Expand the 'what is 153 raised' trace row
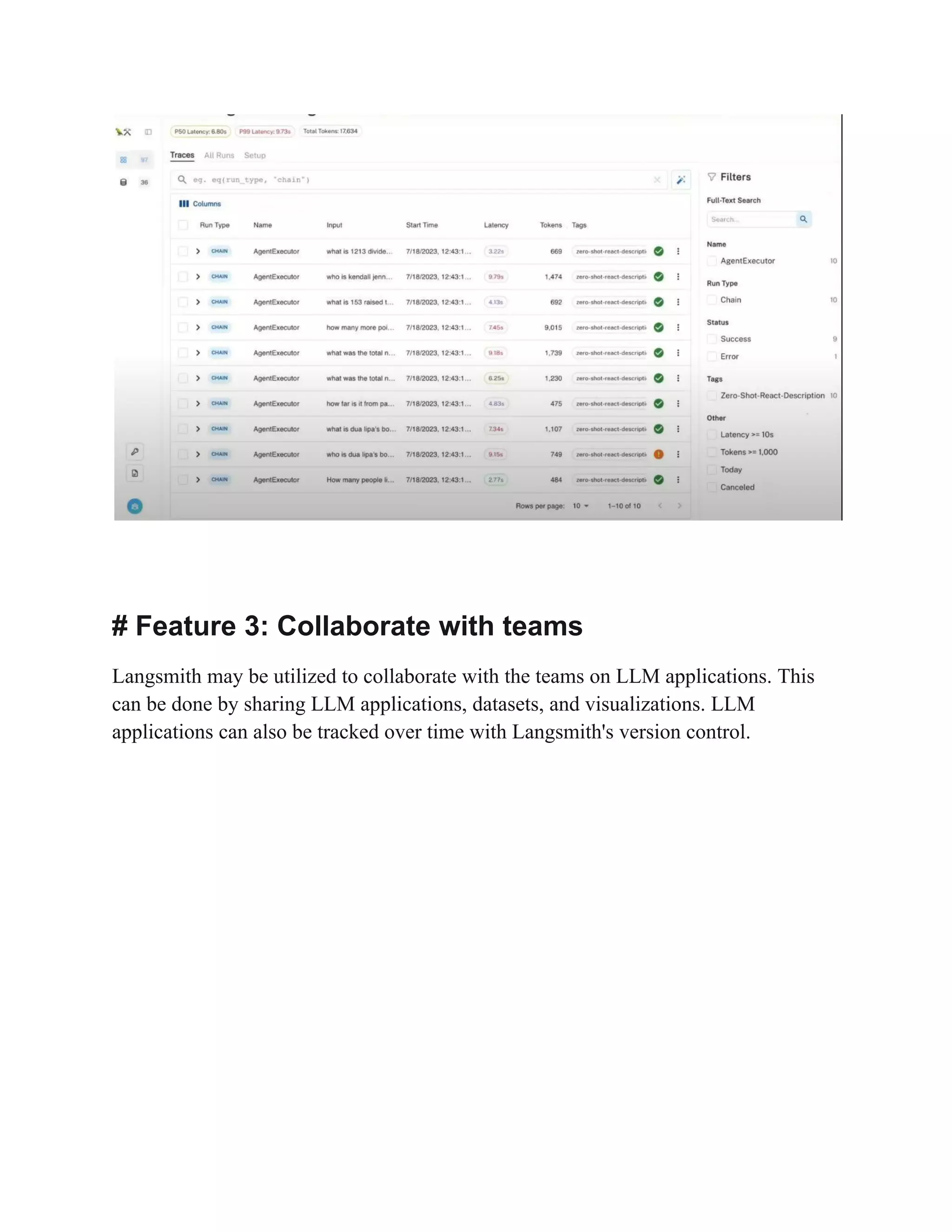Image resolution: width=952 pixels, height=1232 pixels. pos(198,302)
